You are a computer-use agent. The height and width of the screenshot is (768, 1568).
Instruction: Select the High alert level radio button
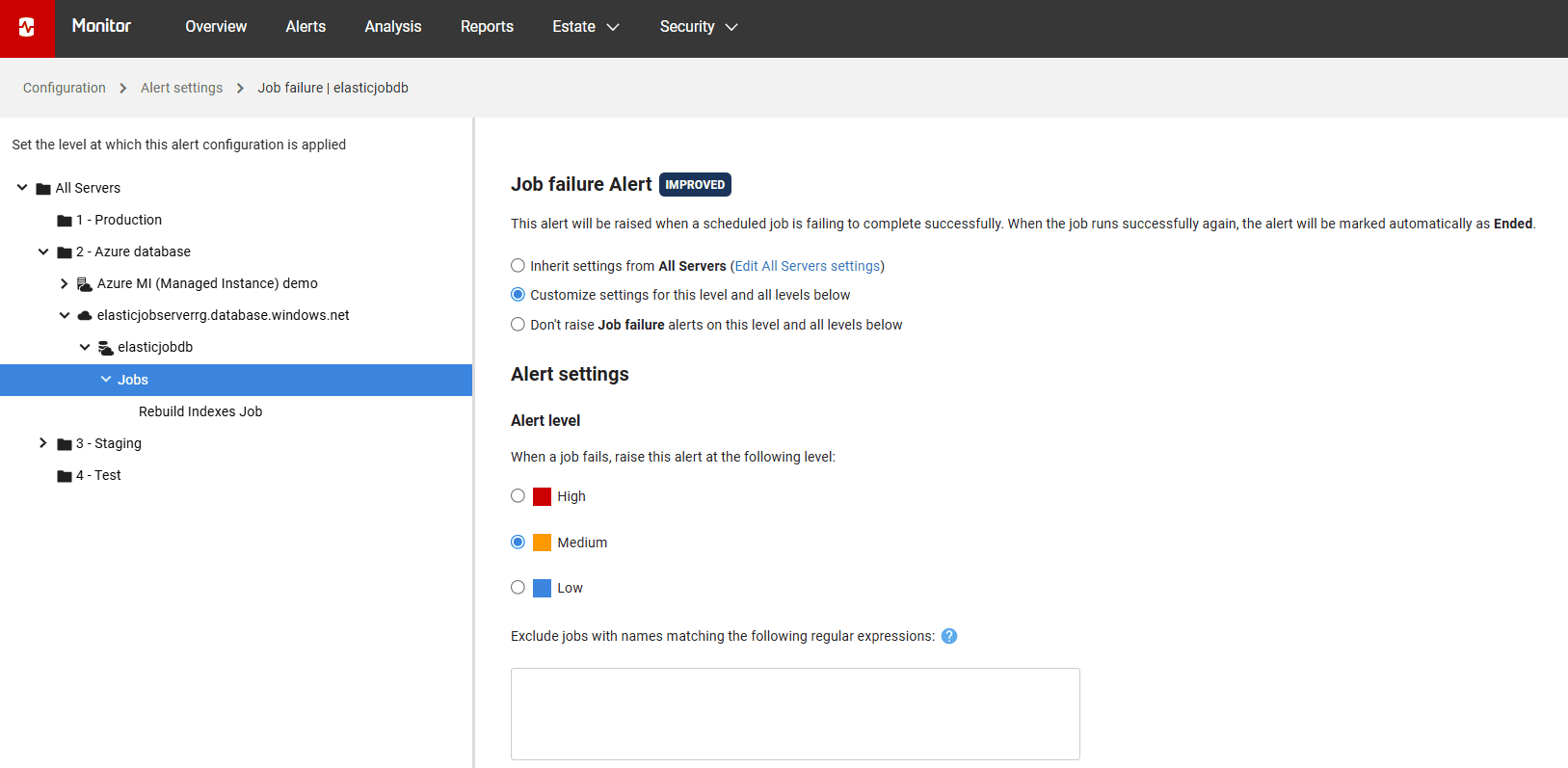point(518,496)
